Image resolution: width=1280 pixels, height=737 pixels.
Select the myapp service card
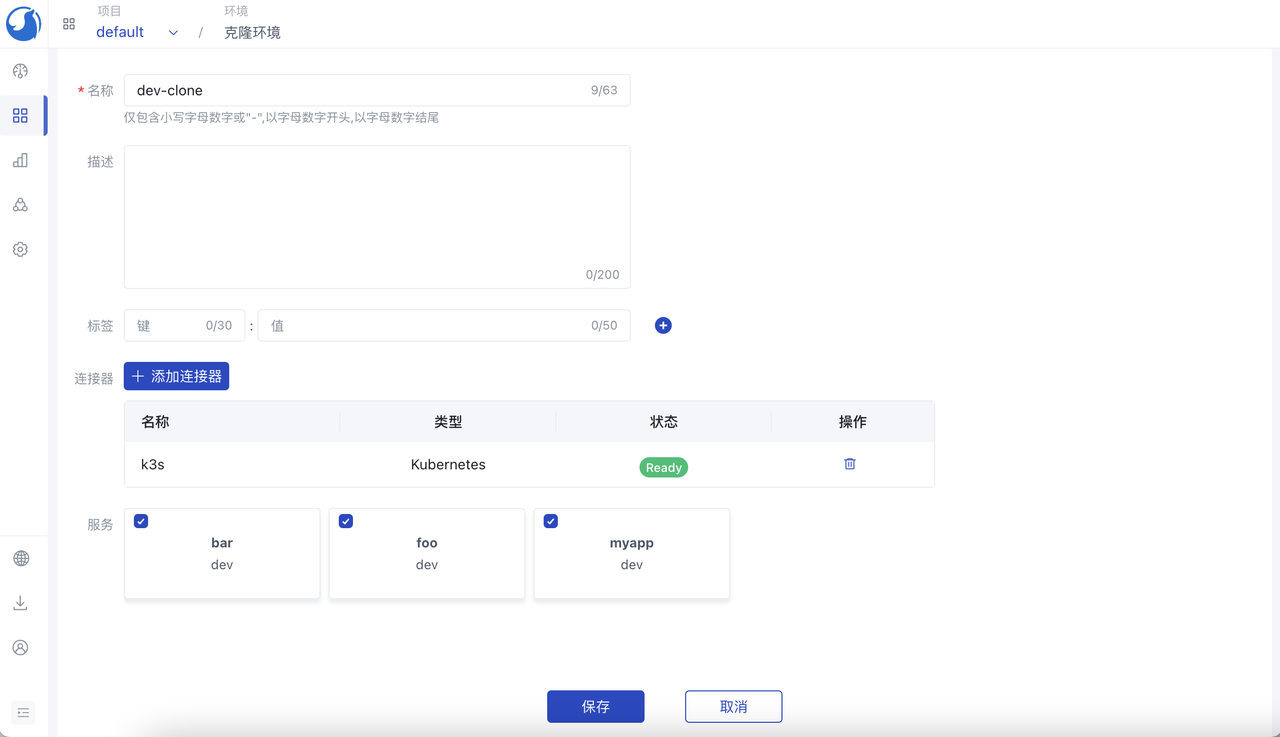point(632,554)
